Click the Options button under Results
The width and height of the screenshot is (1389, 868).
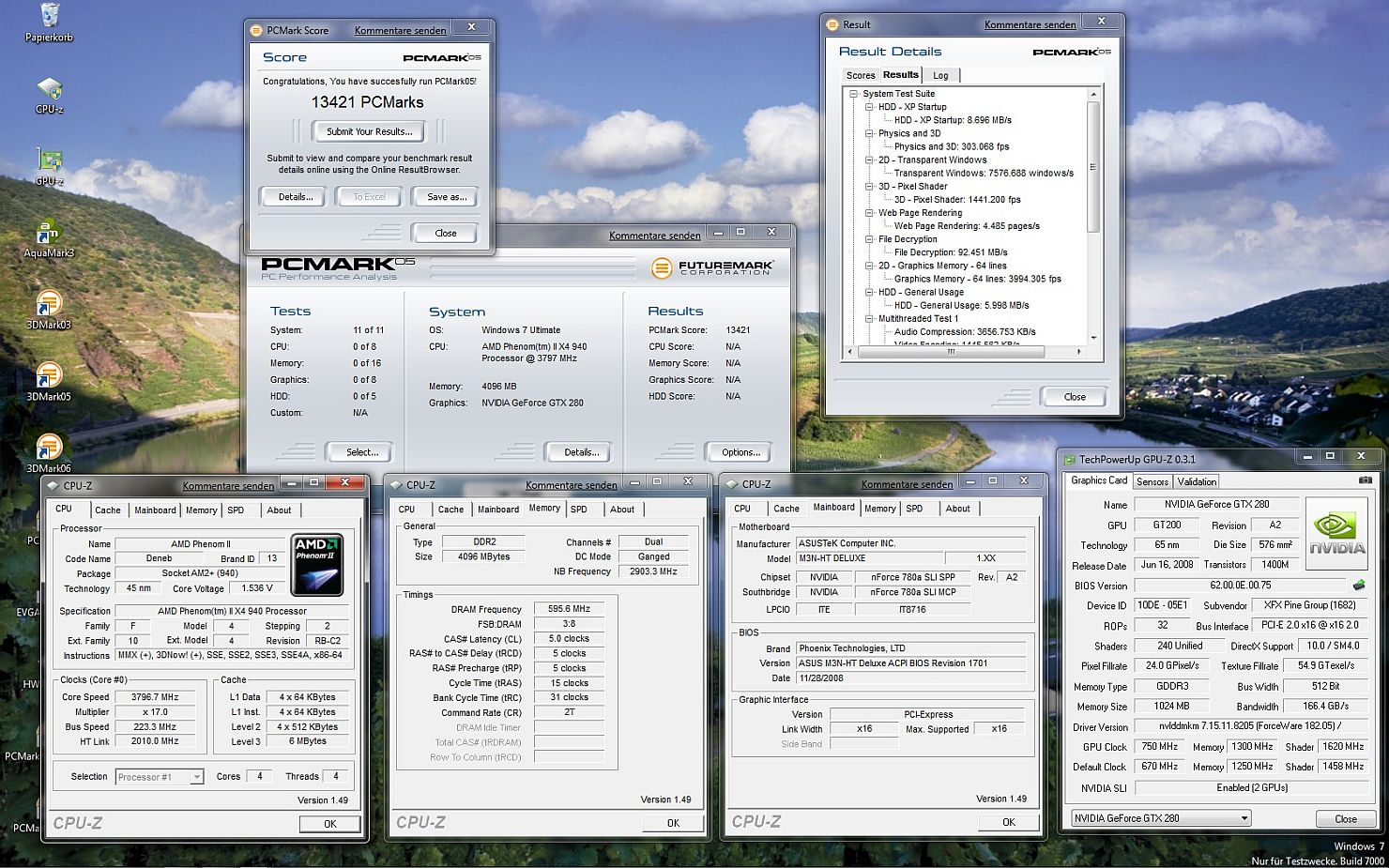(740, 452)
